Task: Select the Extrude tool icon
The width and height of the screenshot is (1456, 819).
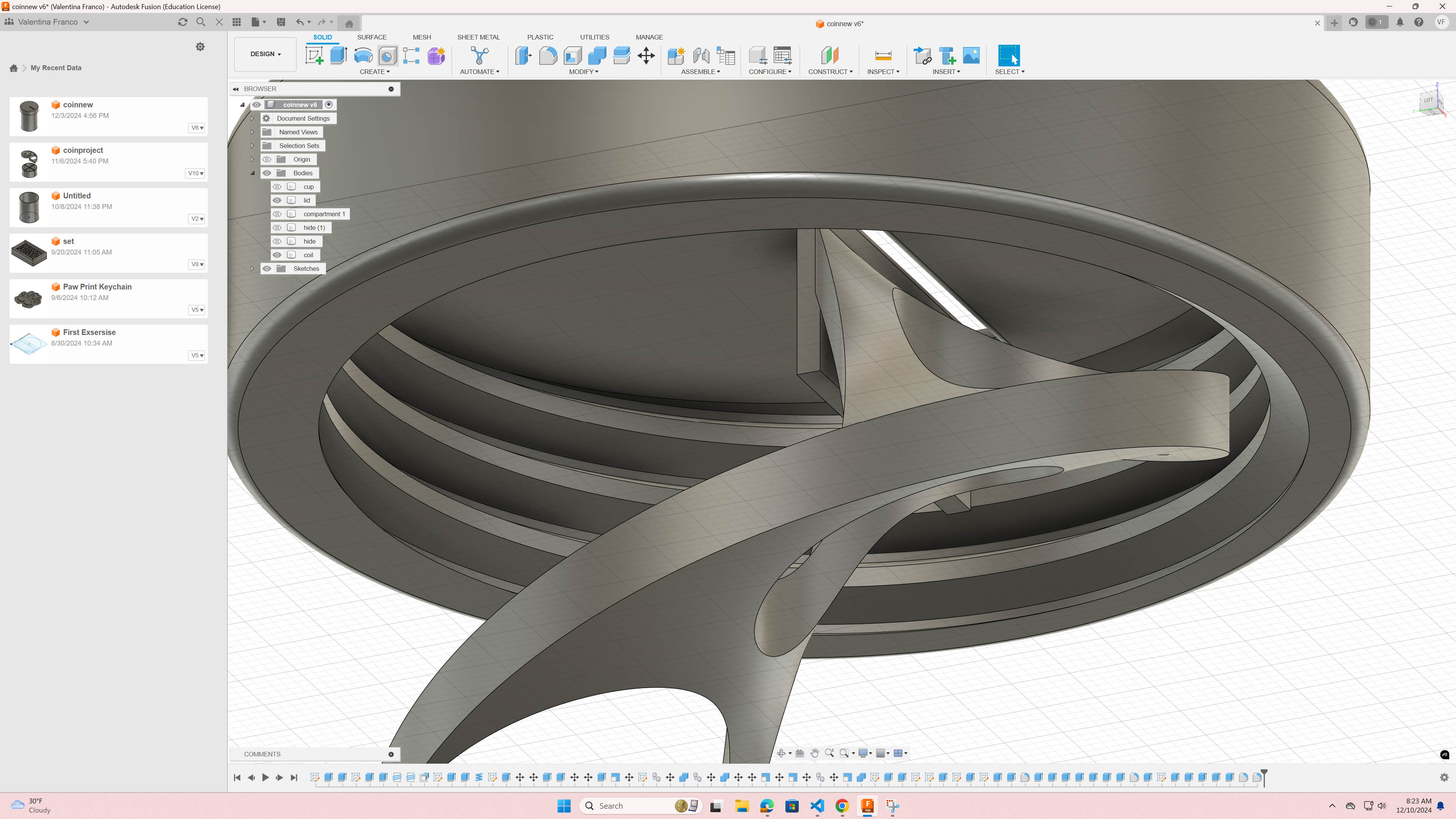Action: 339,55
